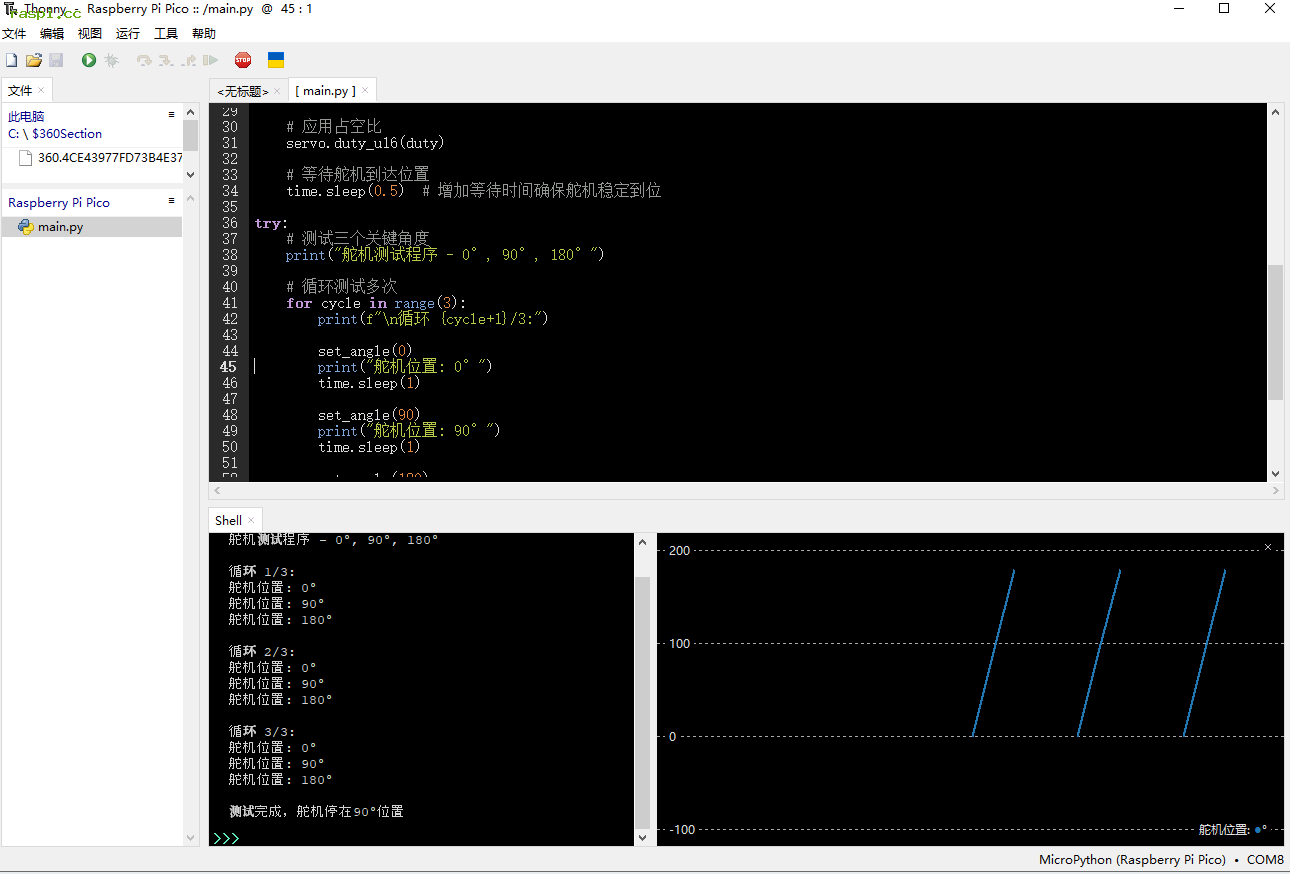Click the Debug bug icon
This screenshot has height=874, width=1290.
tap(112, 61)
